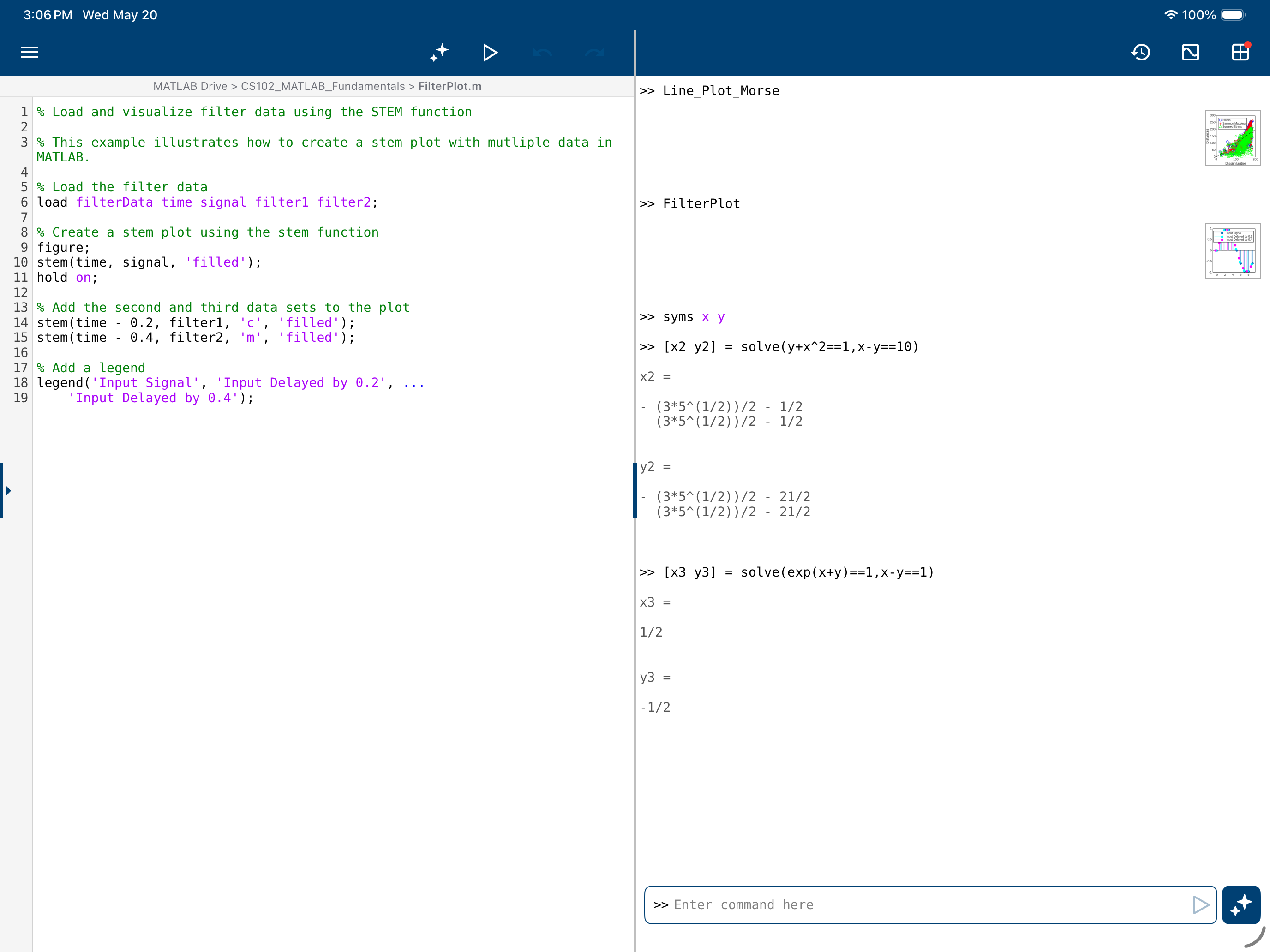Screen dimensions: 1270x952
Task: Open the figures panel icon
Action: tap(1190, 52)
